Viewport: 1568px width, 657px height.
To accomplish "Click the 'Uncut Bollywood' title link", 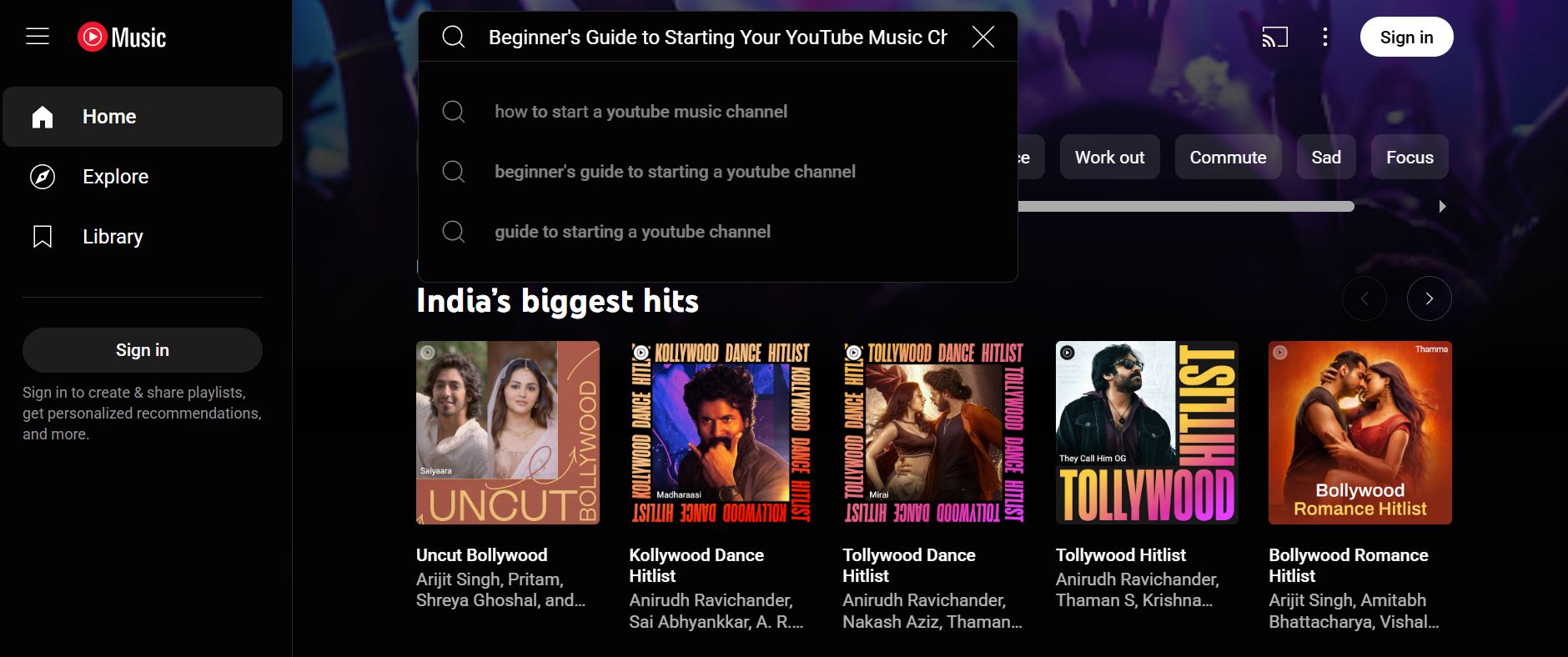I will (x=482, y=555).
